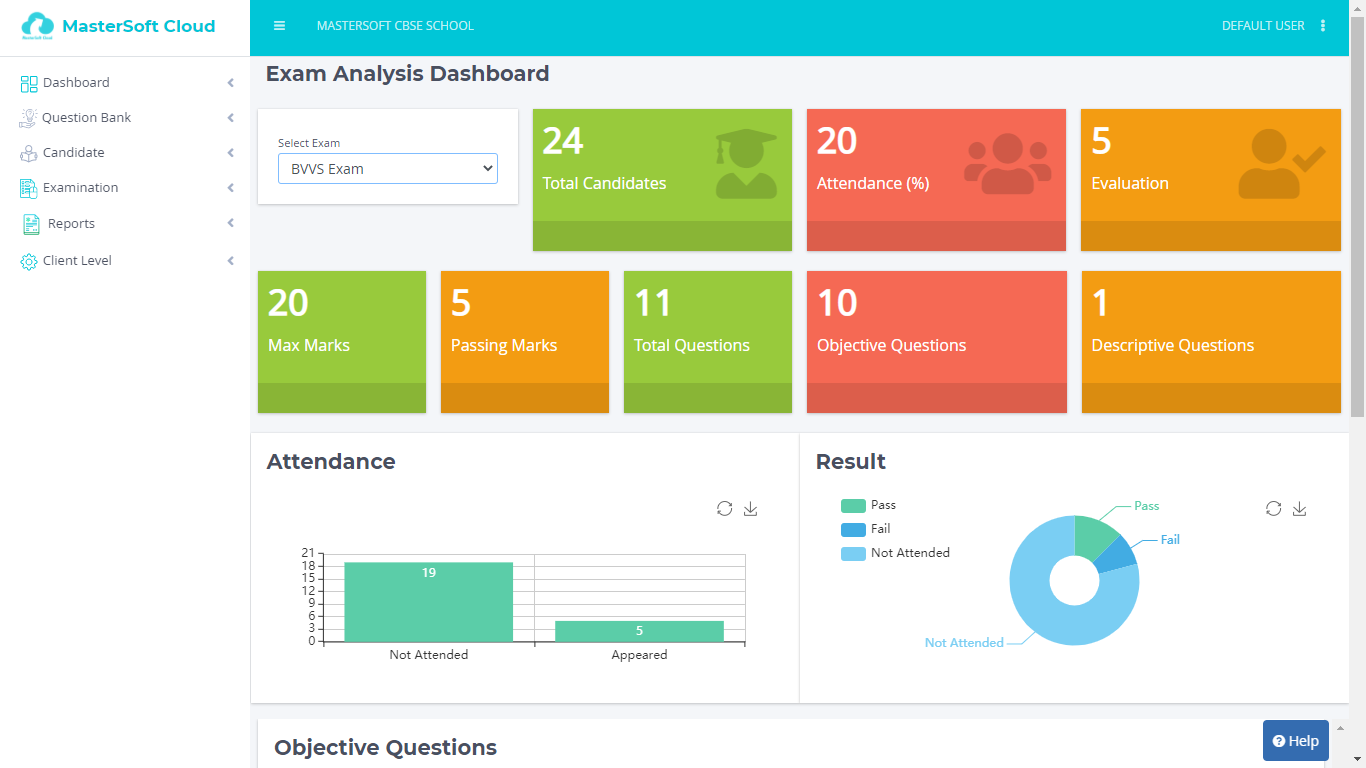The height and width of the screenshot is (768, 1366).
Task: Download the Attendance chart image
Action: (751, 509)
